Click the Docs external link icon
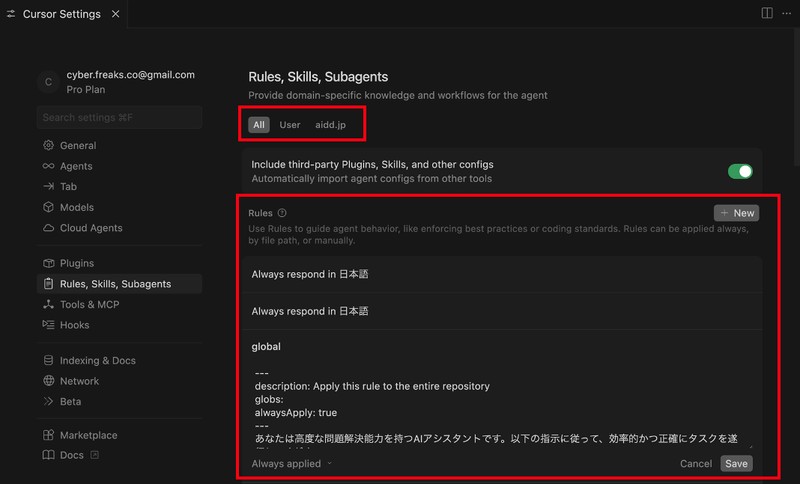 click(x=94, y=455)
